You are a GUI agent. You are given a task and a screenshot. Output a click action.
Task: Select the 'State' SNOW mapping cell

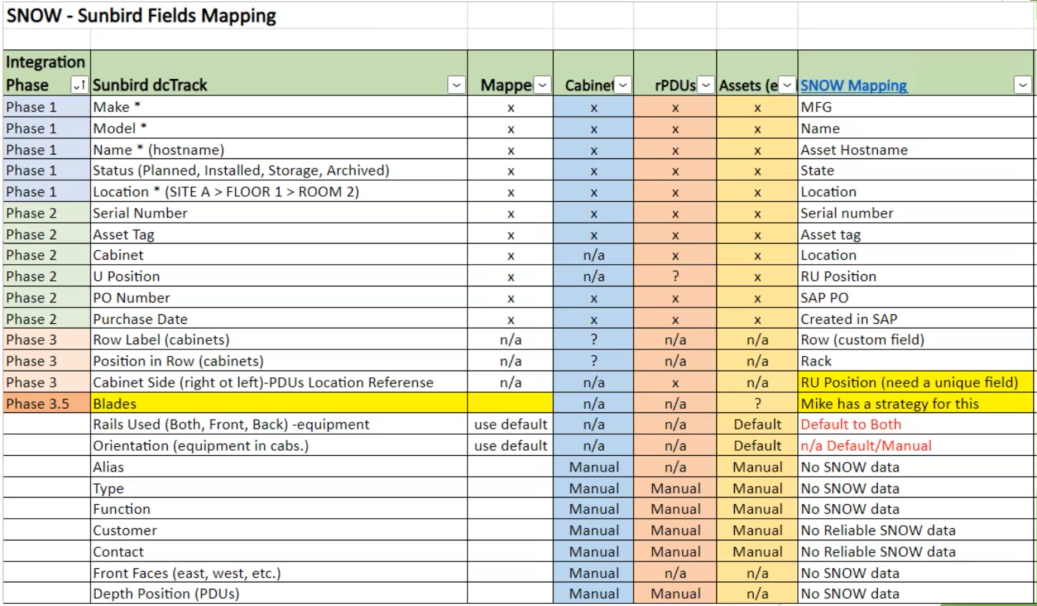coord(915,170)
